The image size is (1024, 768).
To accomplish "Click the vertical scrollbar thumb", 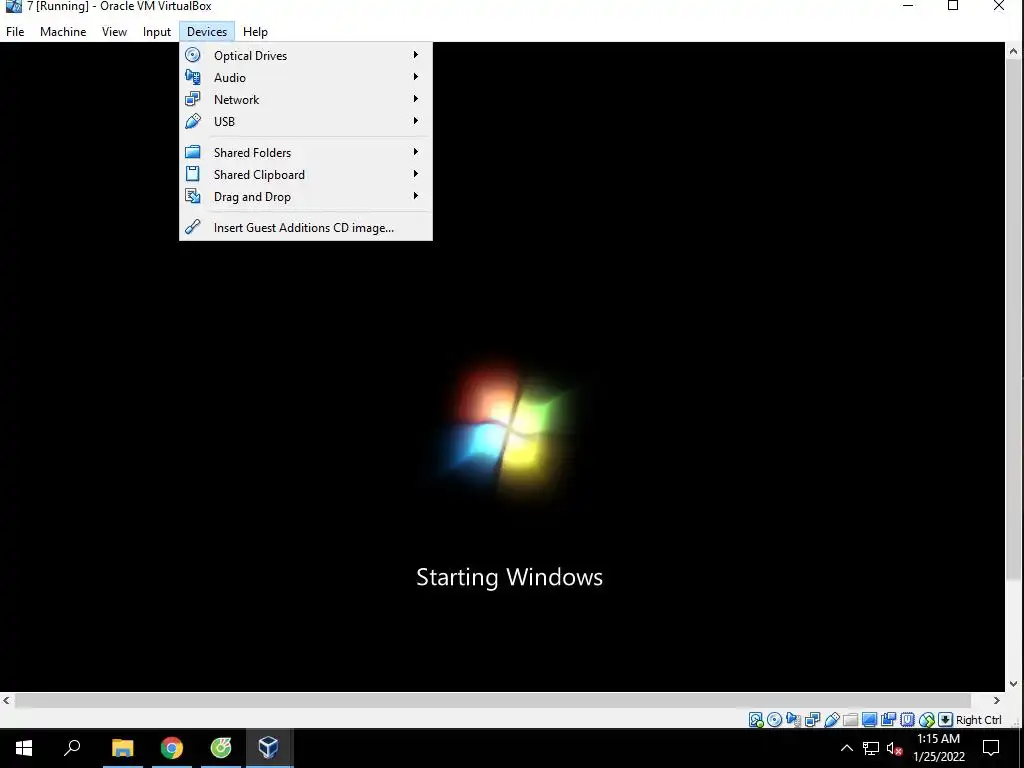I will [1013, 319].
